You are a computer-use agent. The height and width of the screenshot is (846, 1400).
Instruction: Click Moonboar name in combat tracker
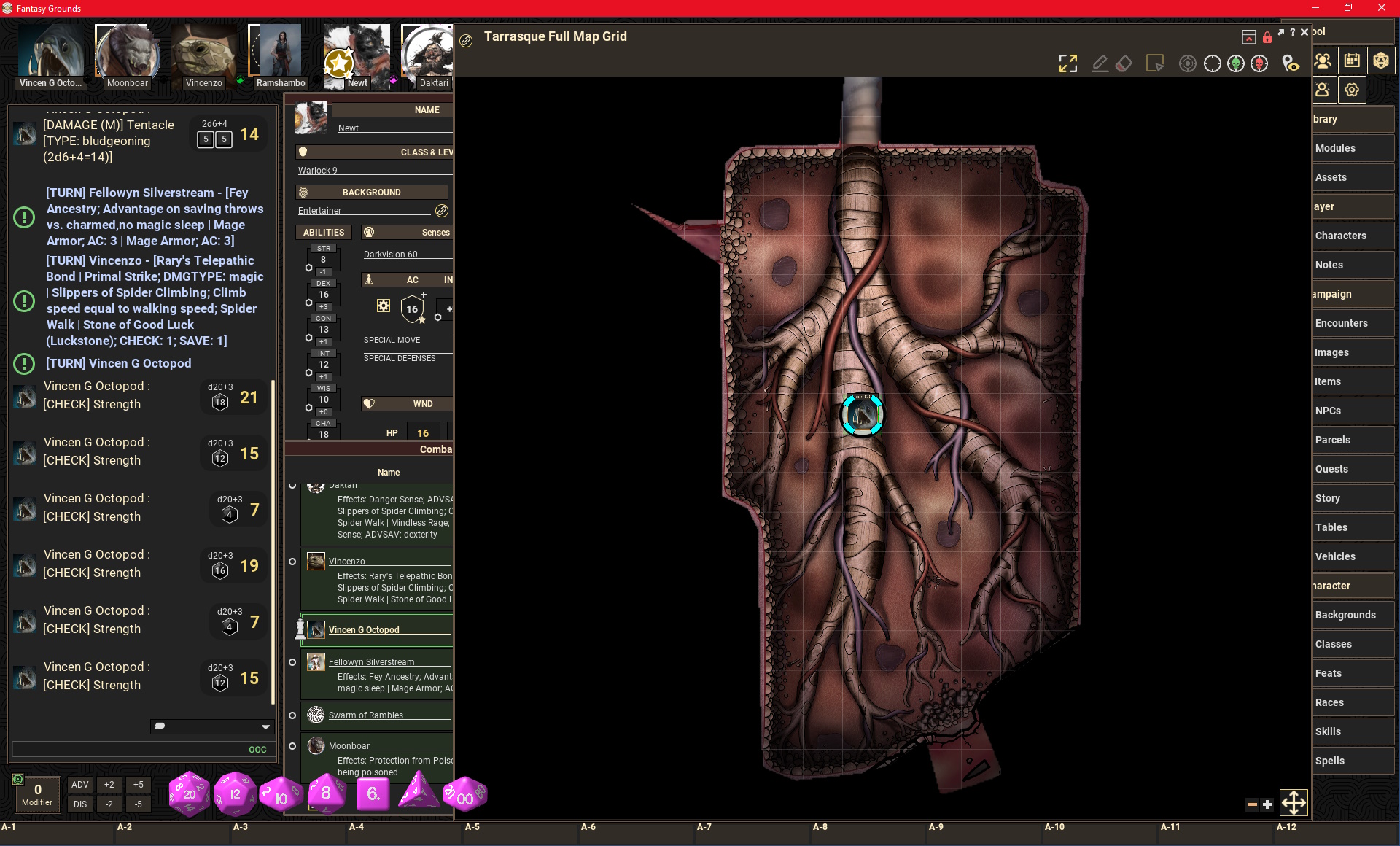(349, 746)
